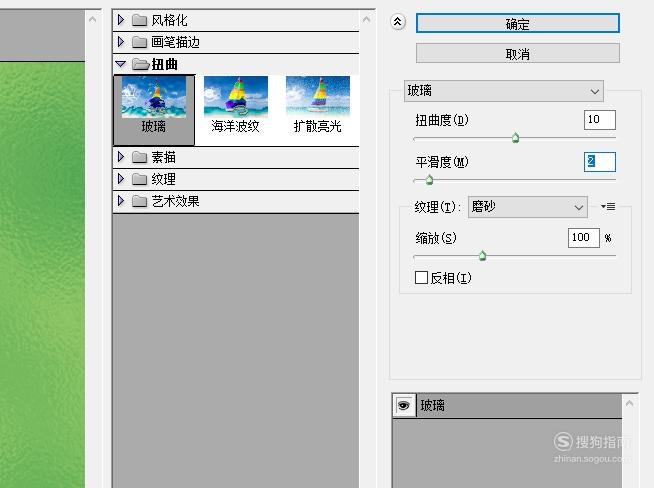Viewport: 654px width, 488px height.
Task: Open the 纹理 磨砂 dropdown
Action: tap(528, 207)
